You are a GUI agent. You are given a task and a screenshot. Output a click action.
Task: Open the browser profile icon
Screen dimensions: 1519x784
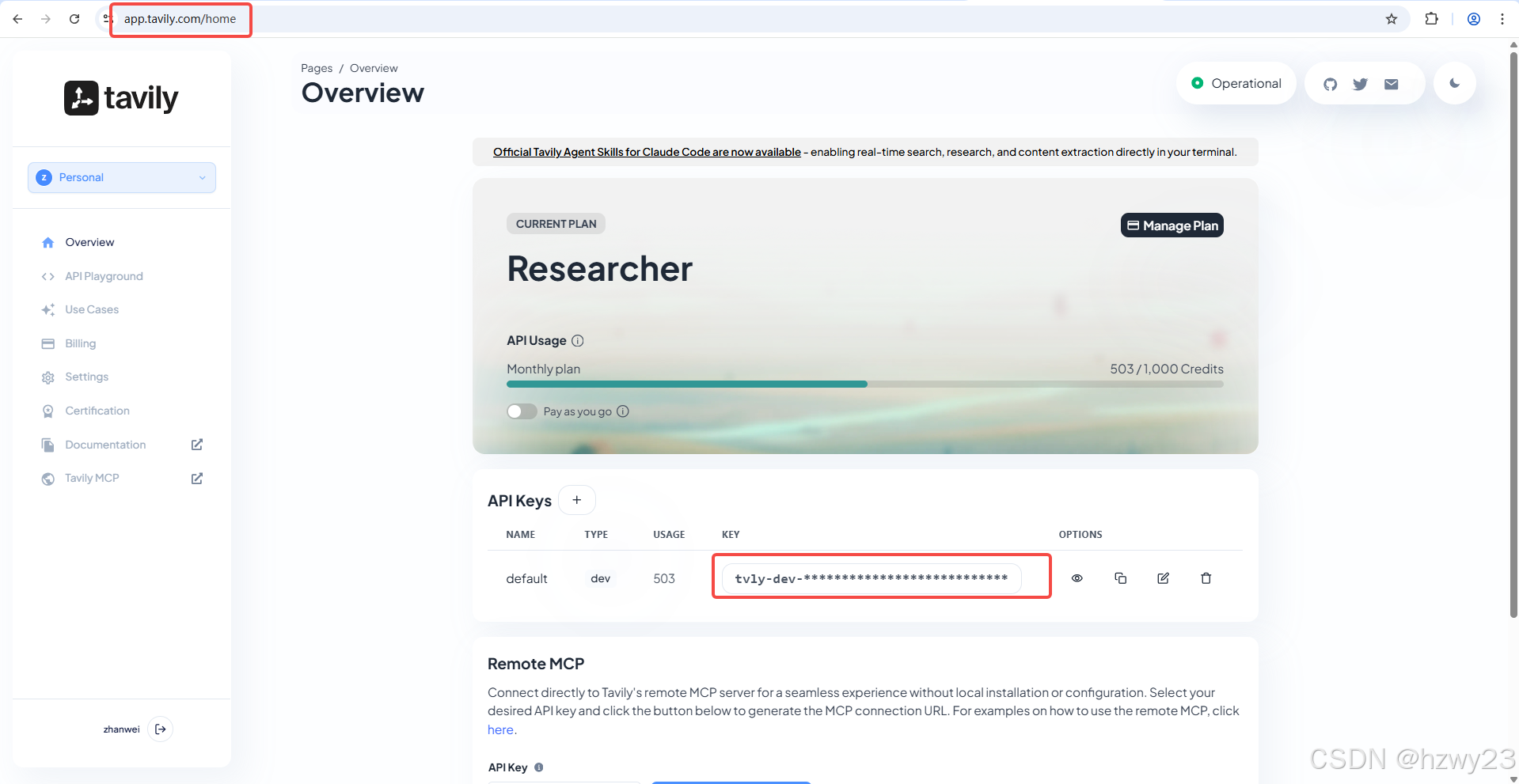[x=1474, y=19]
